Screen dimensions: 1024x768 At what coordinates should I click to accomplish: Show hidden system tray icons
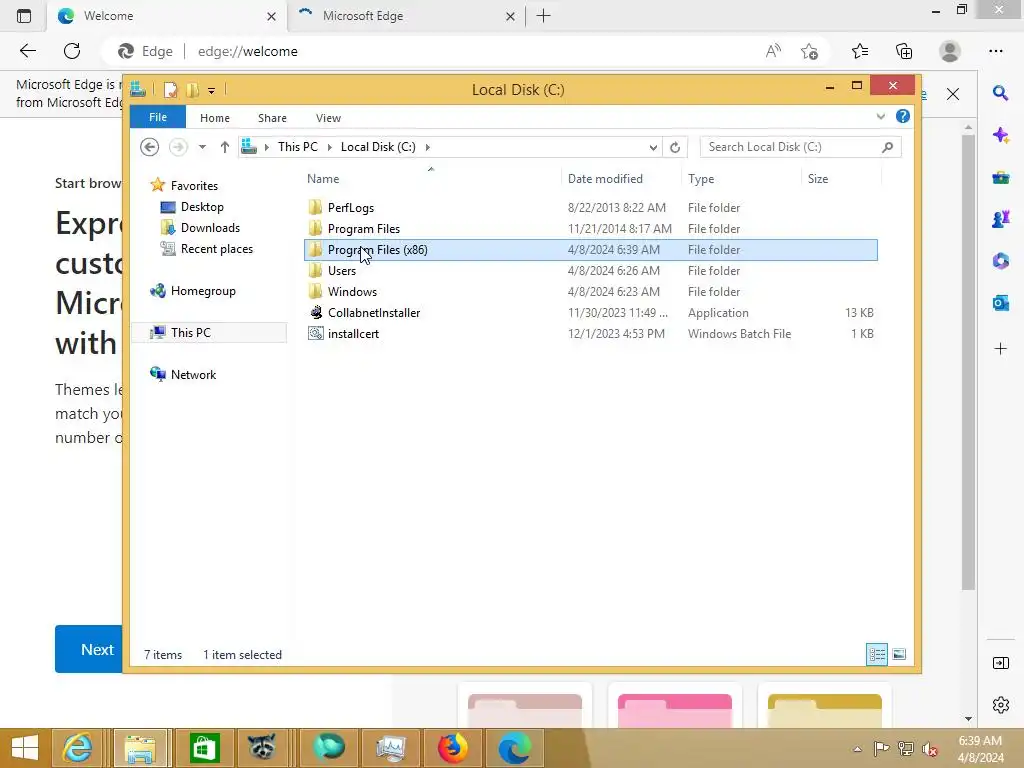coord(857,749)
